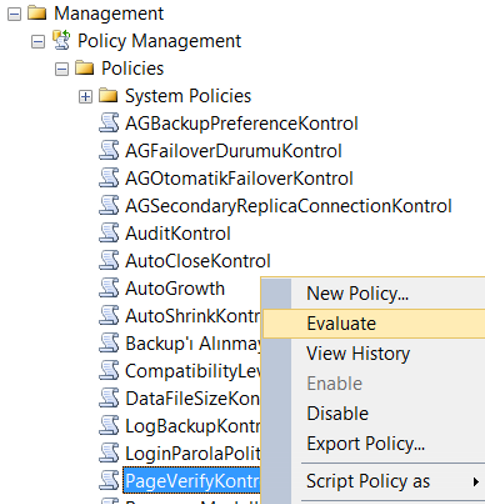
Task: Open the Script Policy as submenu arrow
Action: 476,482
